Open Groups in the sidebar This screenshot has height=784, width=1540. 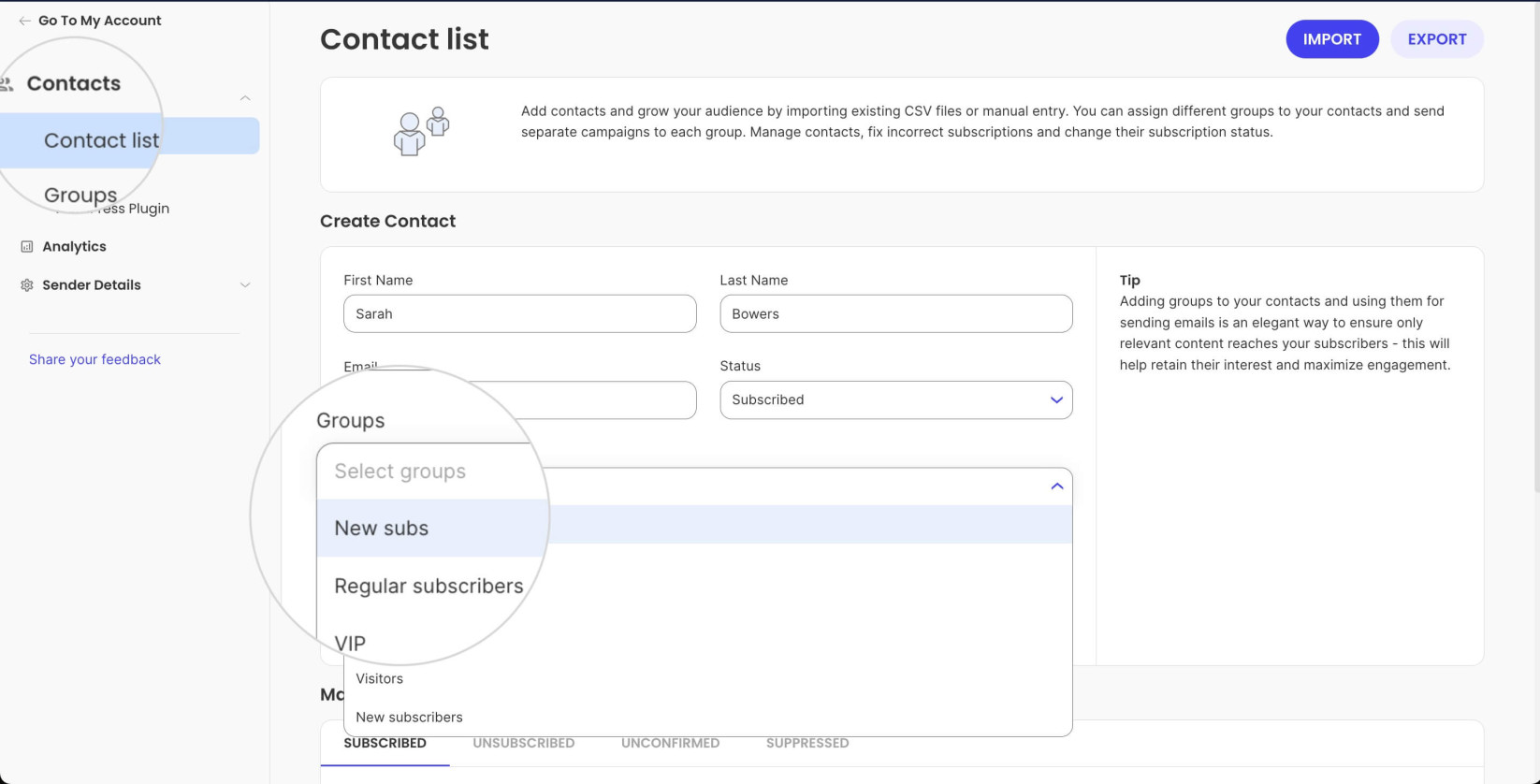pyautogui.click(x=80, y=195)
